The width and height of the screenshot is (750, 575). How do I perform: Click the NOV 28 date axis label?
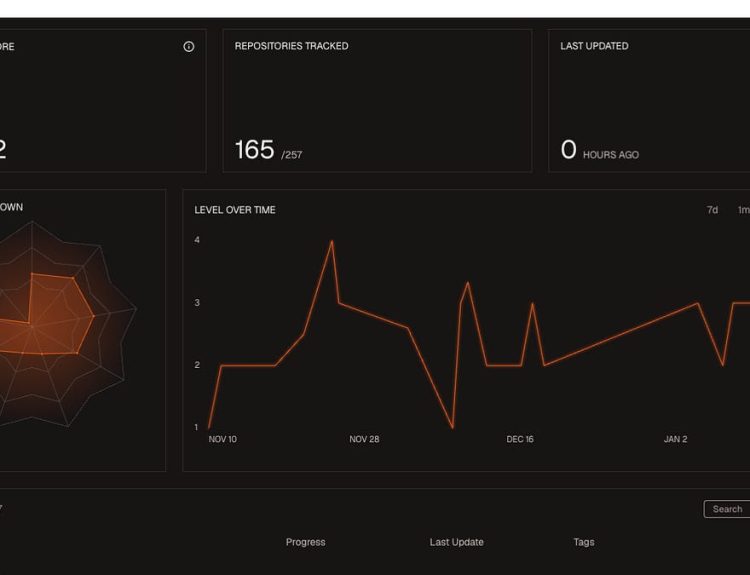coord(364,439)
